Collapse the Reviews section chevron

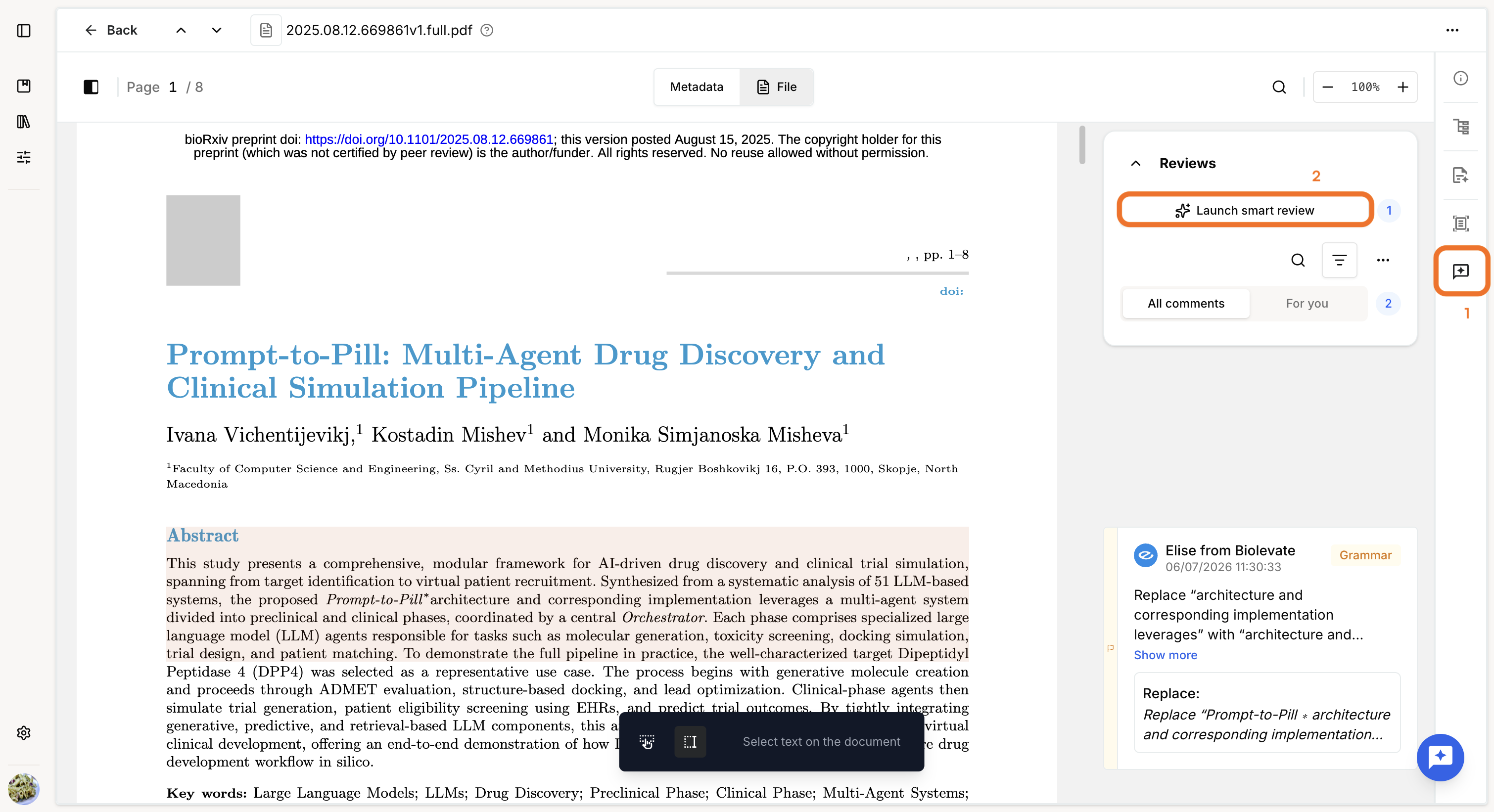click(x=1135, y=164)
